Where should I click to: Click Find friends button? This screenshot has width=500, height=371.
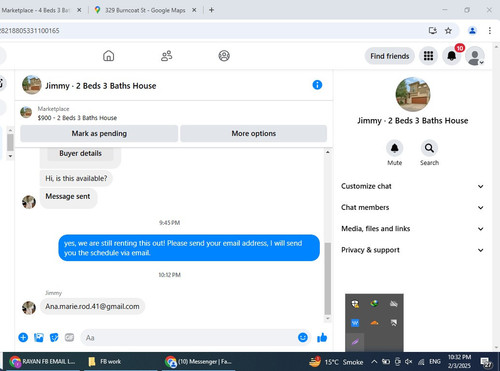pyautogui.click(x=390, y=56)
